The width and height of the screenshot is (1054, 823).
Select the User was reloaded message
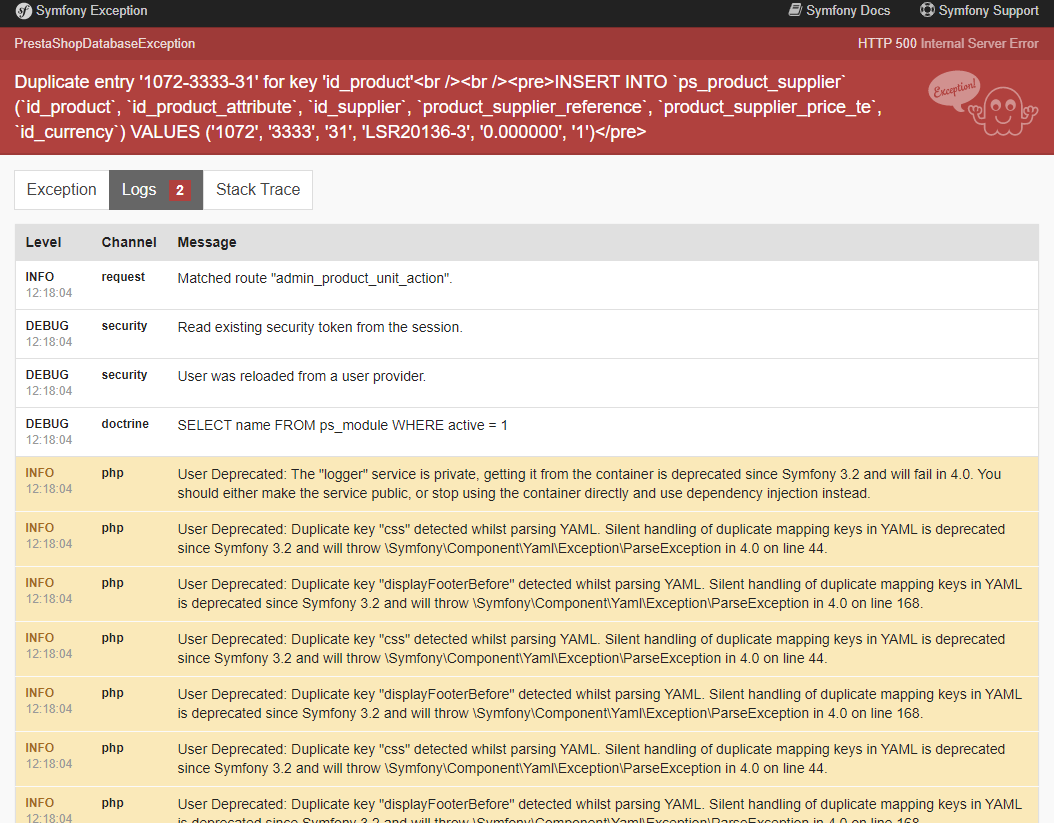[302, 377]
